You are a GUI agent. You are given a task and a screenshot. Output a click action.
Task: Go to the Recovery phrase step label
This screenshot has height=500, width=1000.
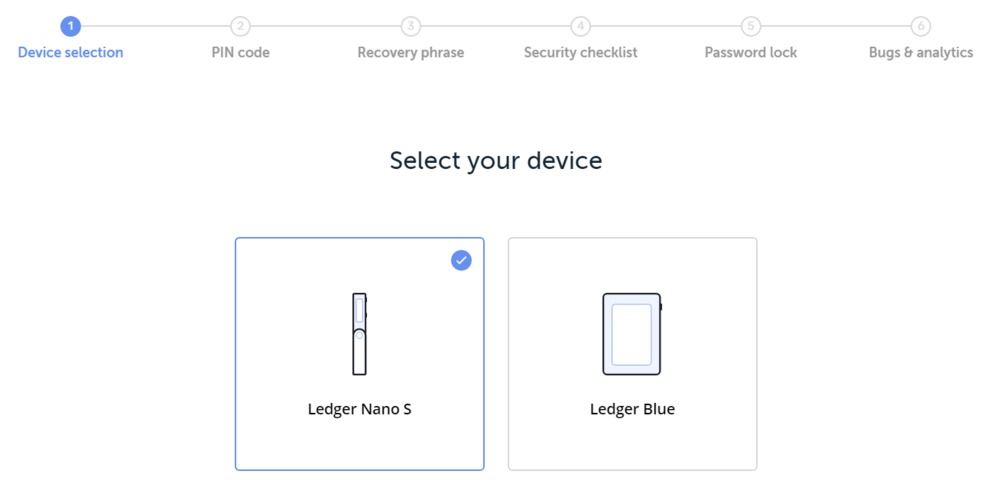click(411, 52)
